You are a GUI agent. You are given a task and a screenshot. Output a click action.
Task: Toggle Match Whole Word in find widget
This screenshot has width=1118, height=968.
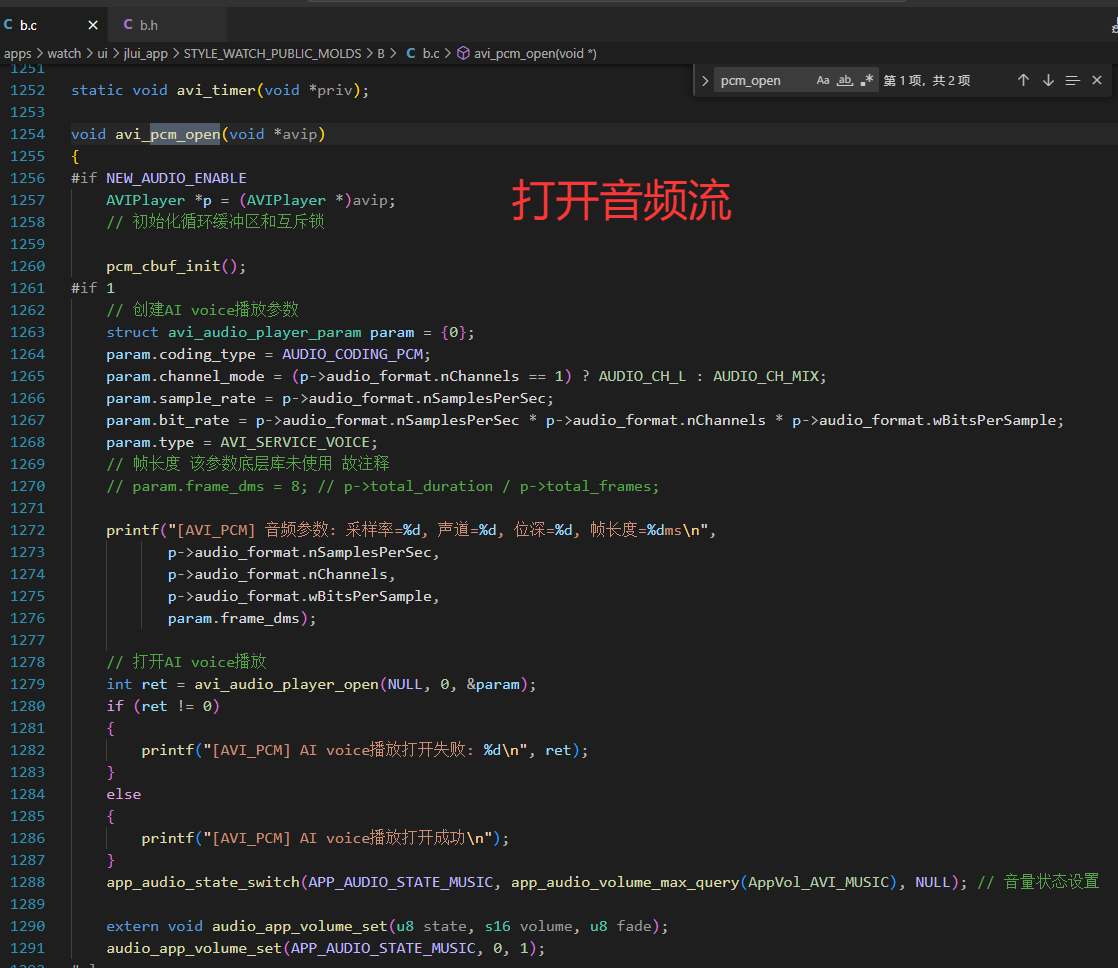click(x=845, y=81)
